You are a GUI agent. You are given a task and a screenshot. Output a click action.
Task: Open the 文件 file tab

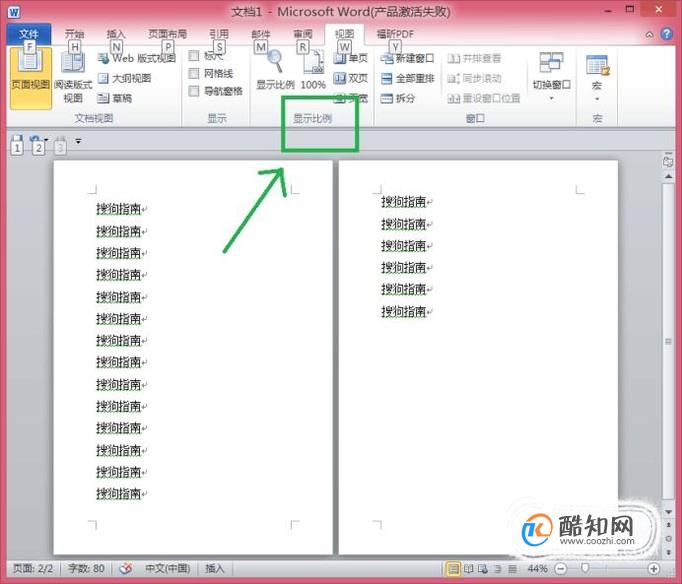point(29,34)
